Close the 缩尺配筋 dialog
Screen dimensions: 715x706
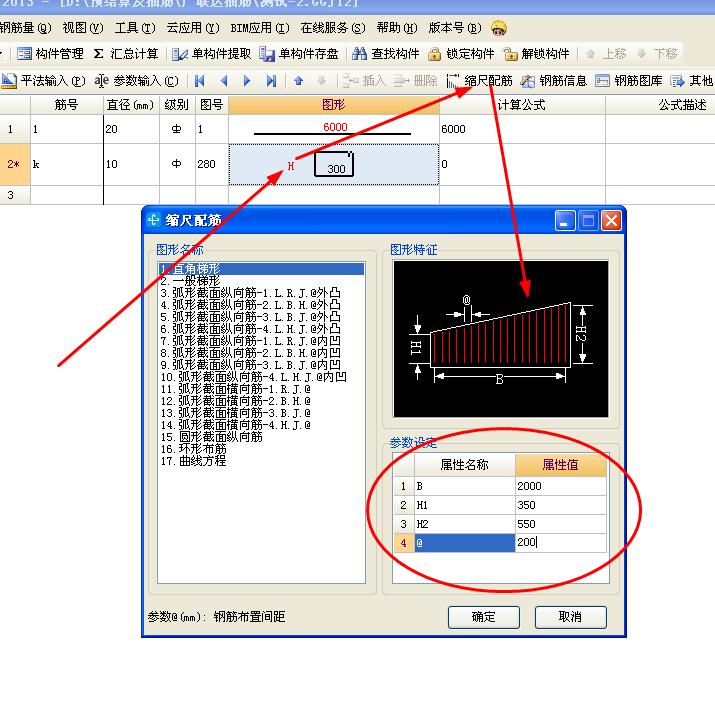tap(611, 221)
